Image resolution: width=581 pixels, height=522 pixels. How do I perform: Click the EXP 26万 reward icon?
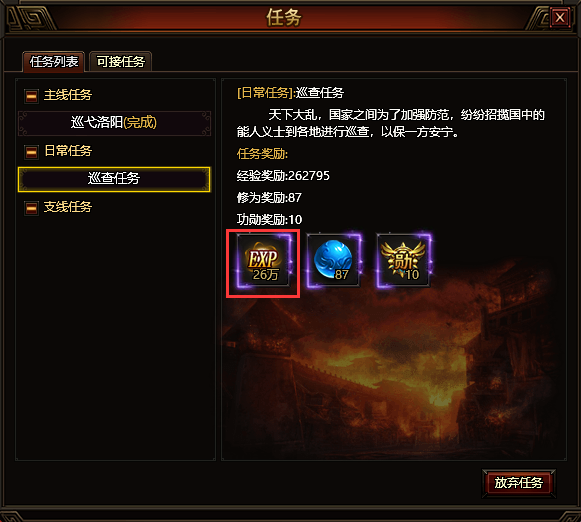point(263,262)
